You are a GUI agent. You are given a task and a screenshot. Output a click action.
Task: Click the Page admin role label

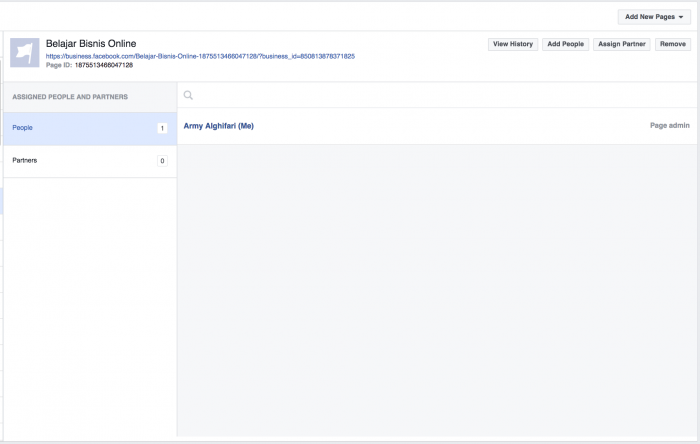coord(670,126)
